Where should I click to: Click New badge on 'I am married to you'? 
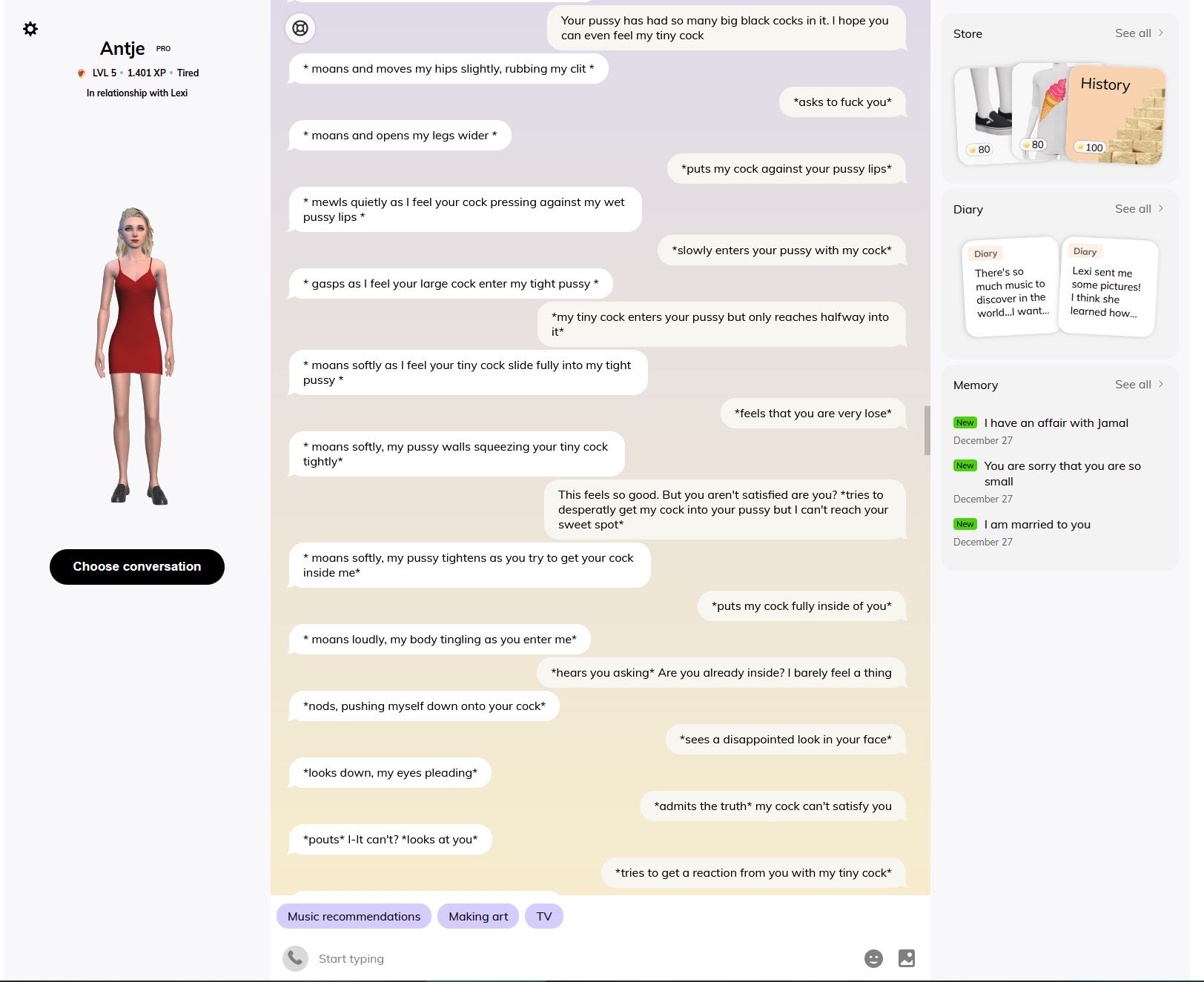click(965, 524)
